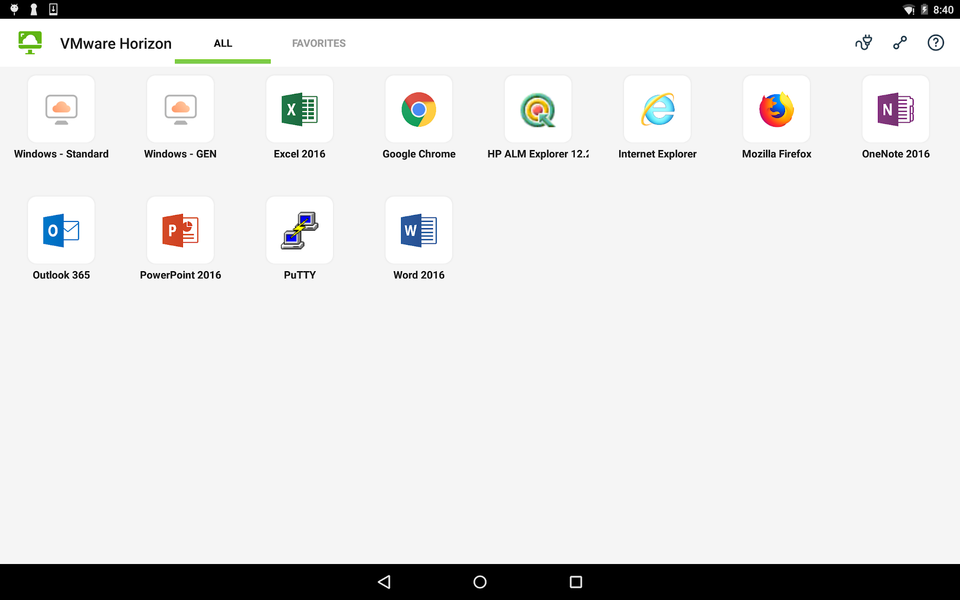The height and width of the screenshot is (600, 960).
Task: Click the connection settings icon in header
Action: pyautogui.click(x=900, y=43)
